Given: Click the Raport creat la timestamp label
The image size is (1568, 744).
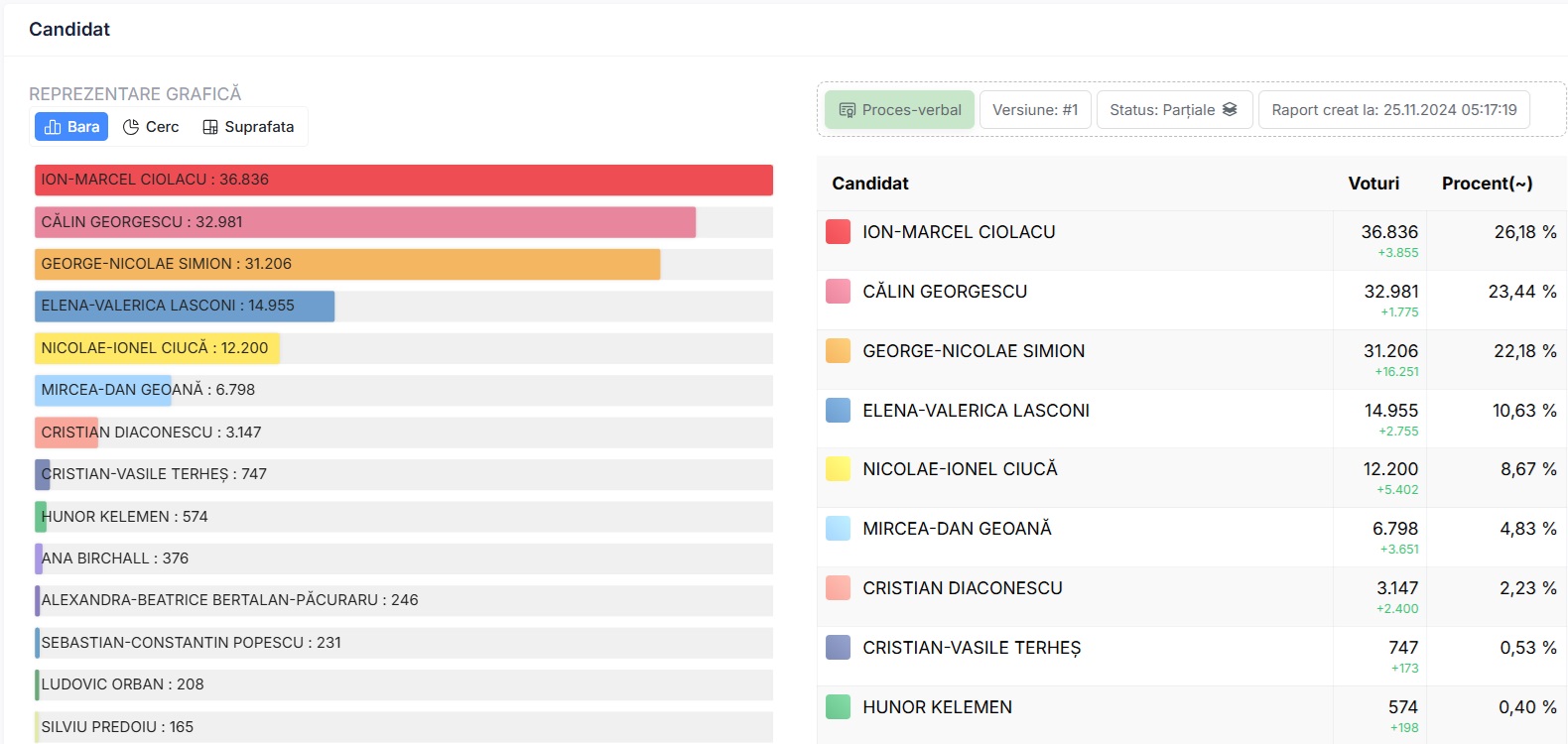Looking at the screenshot, I should tap(1393, 110).
